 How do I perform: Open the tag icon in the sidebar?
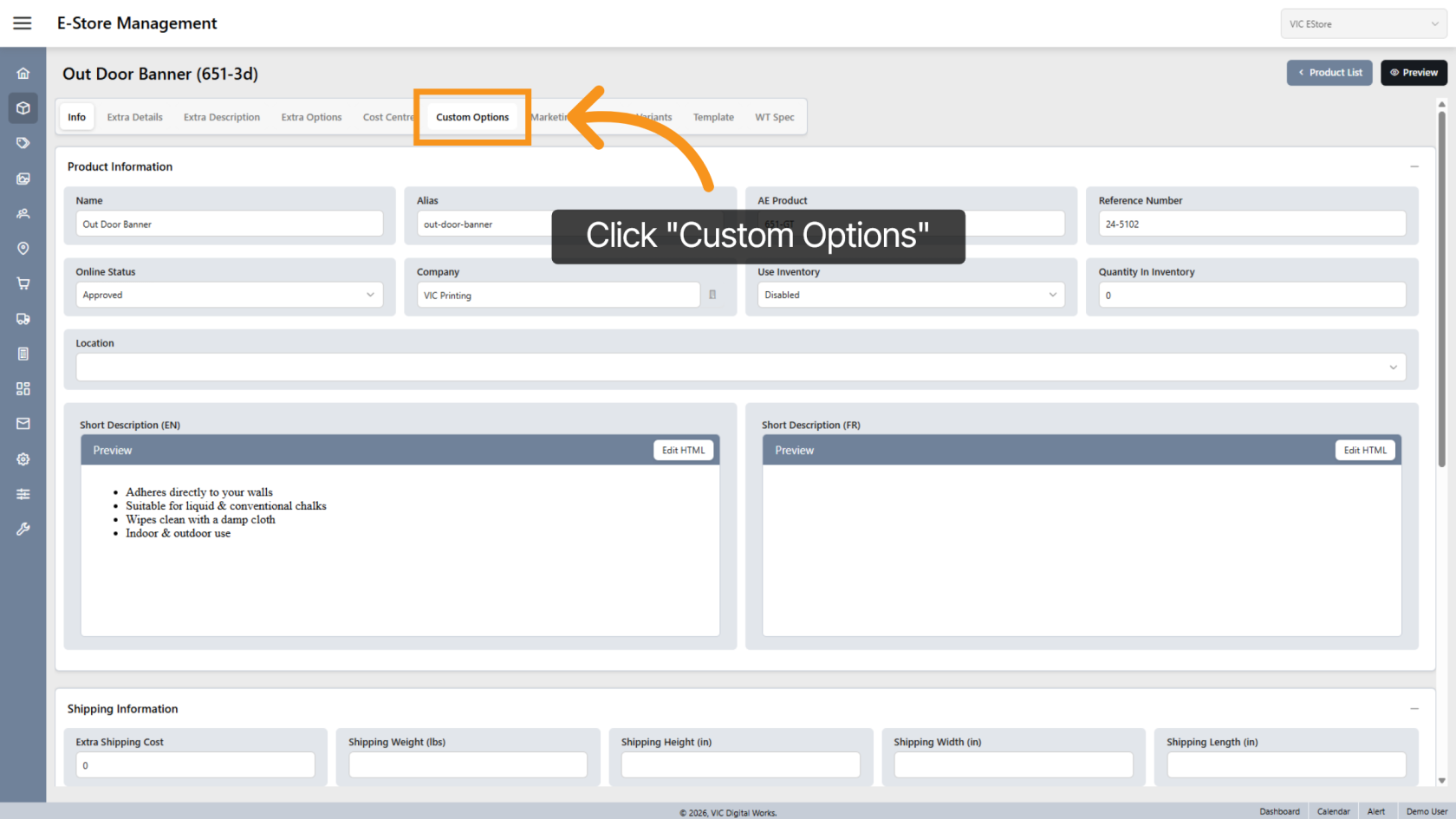[x=23, y=143]
